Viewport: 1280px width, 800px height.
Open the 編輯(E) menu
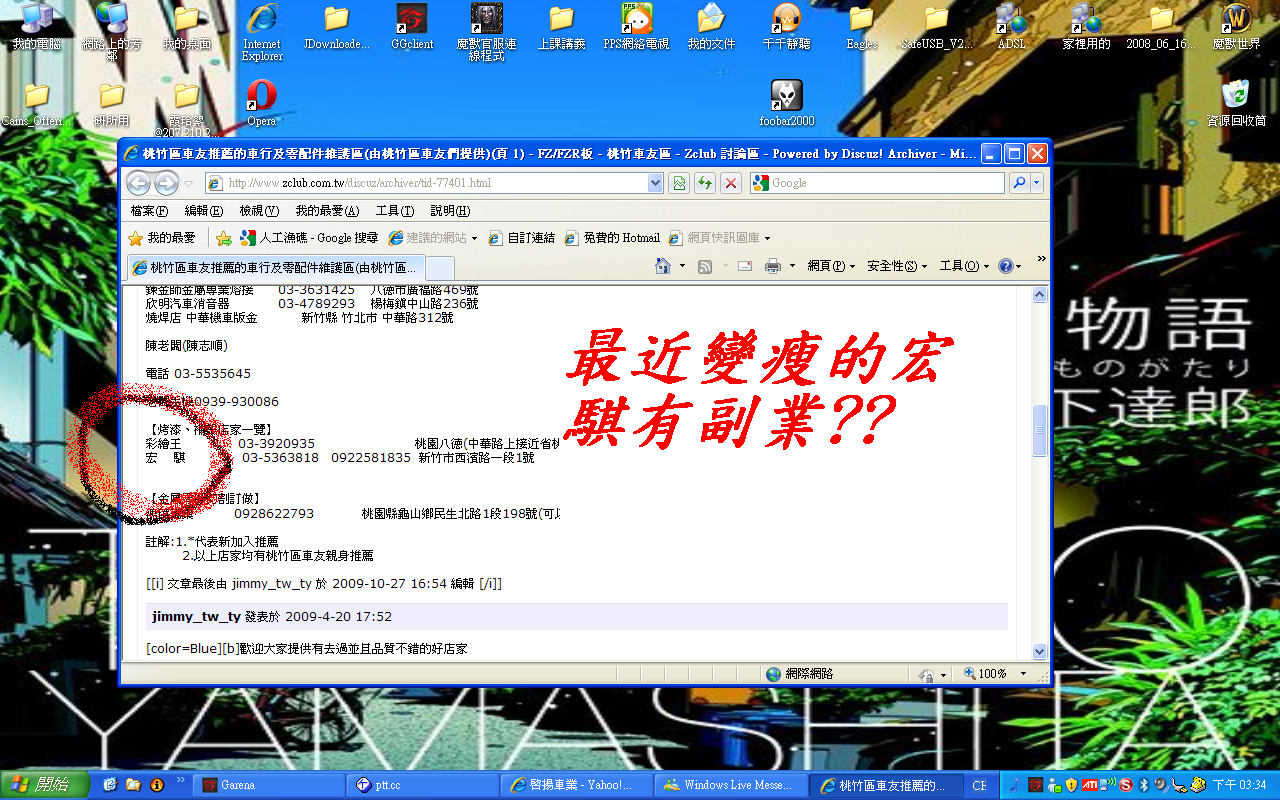[x=204, y=211]
